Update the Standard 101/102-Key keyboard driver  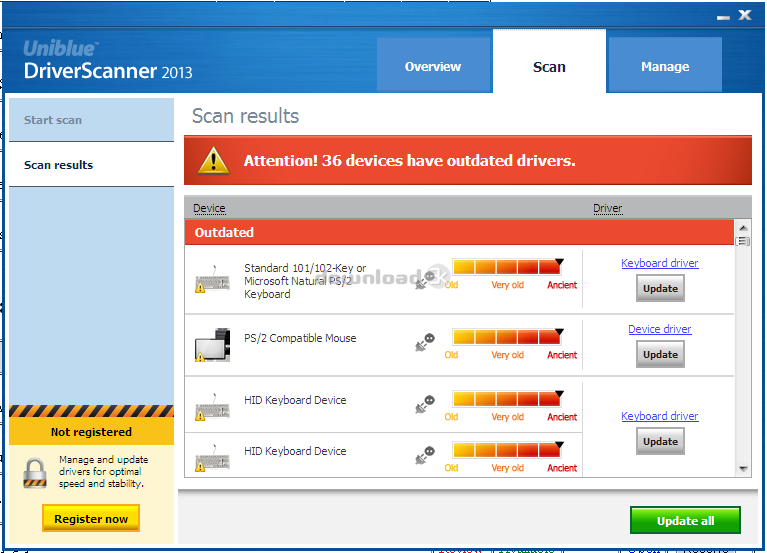tap(660, 288)
